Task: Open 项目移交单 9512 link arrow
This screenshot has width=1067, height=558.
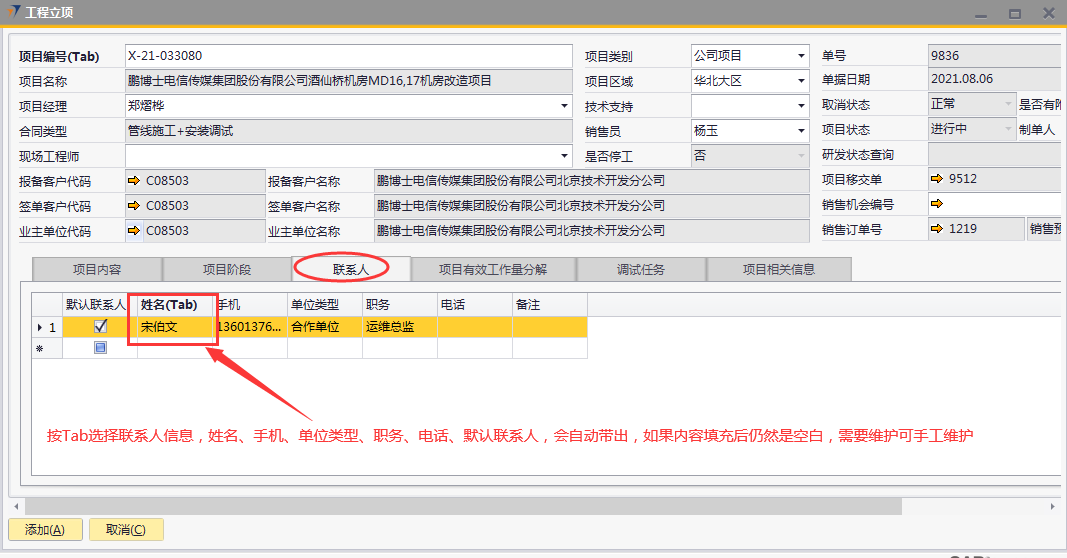Action: (x=937, y=180)
